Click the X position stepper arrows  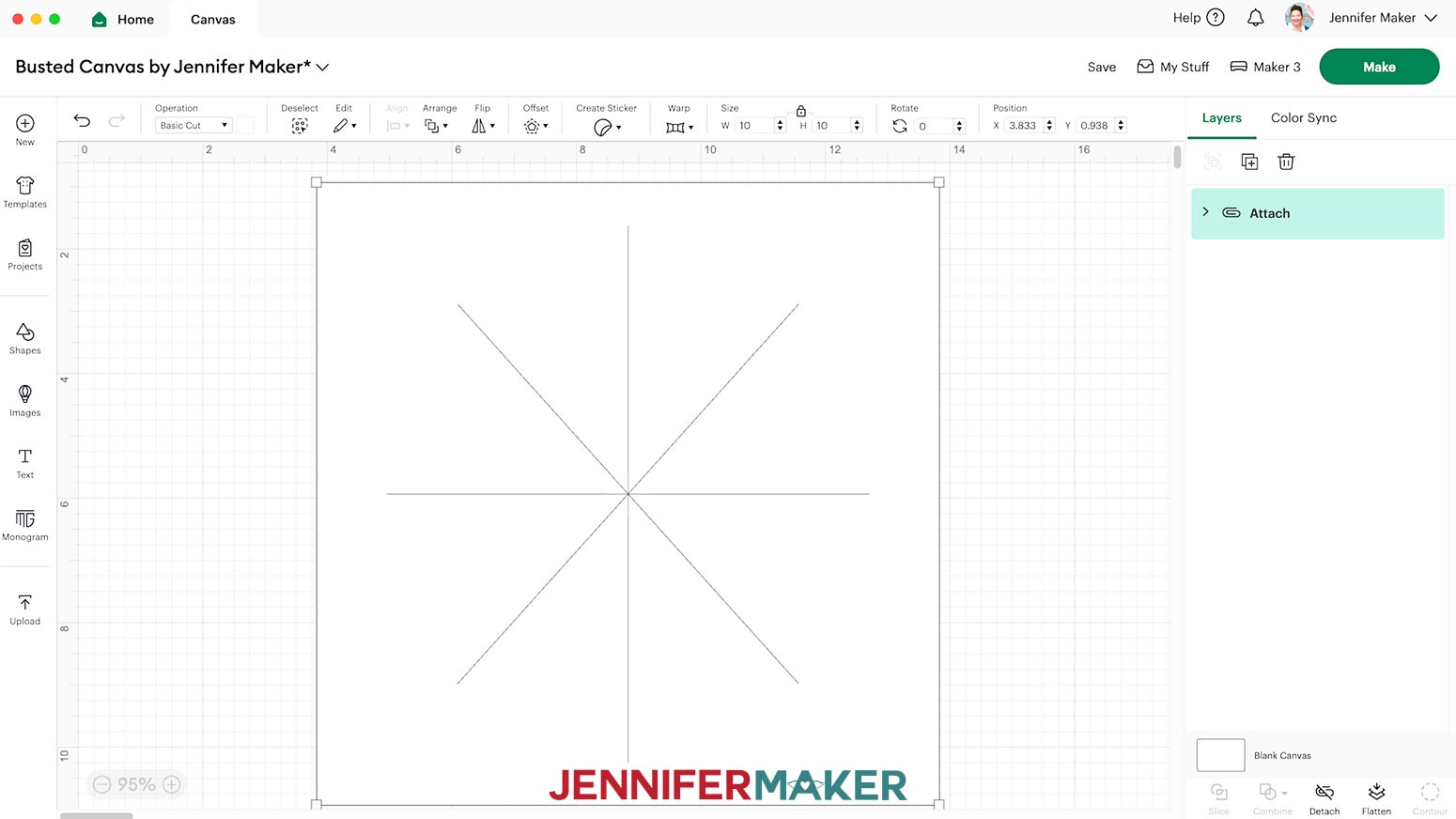click(x=1049, y=126)
